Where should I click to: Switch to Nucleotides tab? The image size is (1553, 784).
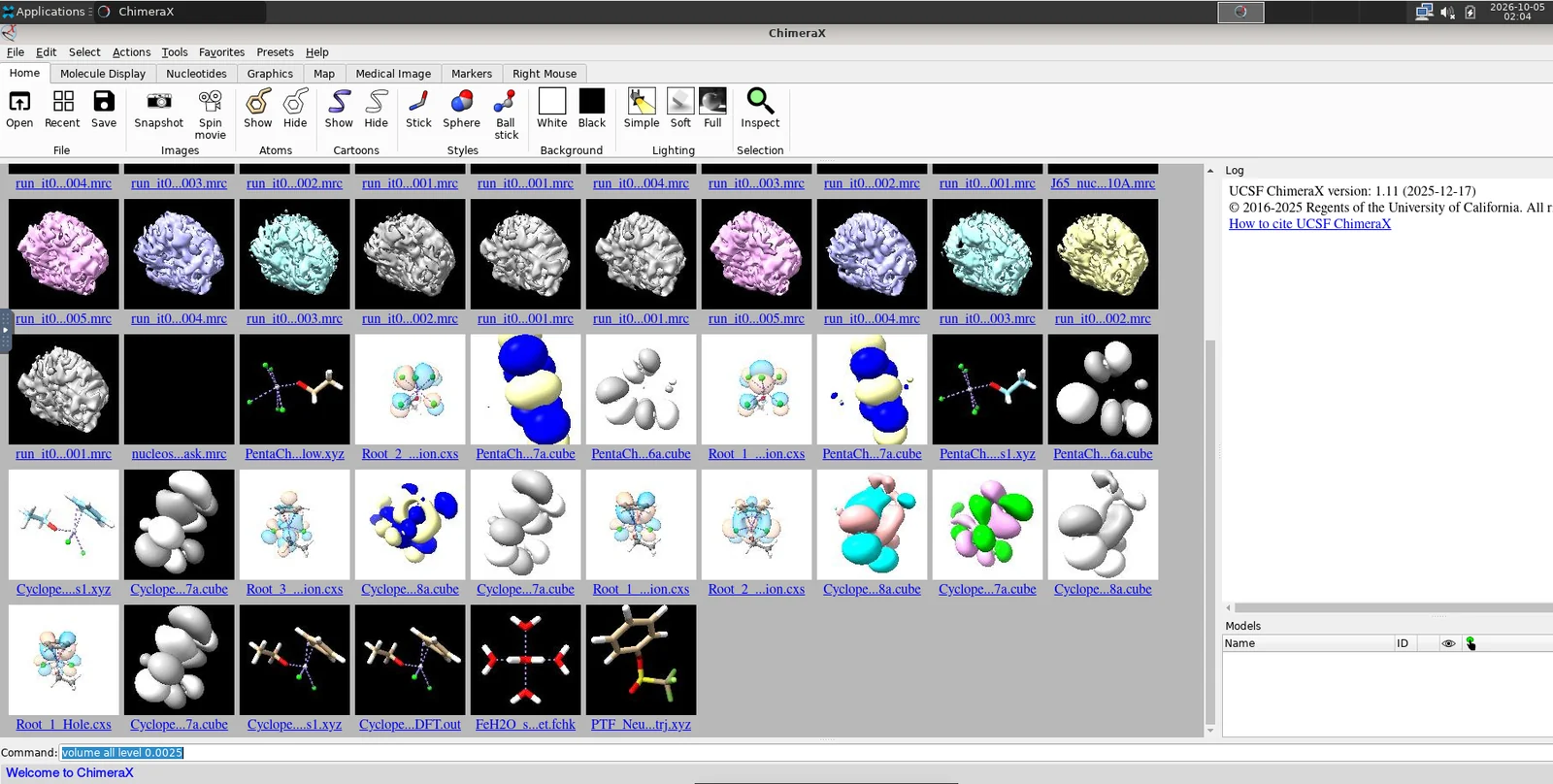(196, 74)
